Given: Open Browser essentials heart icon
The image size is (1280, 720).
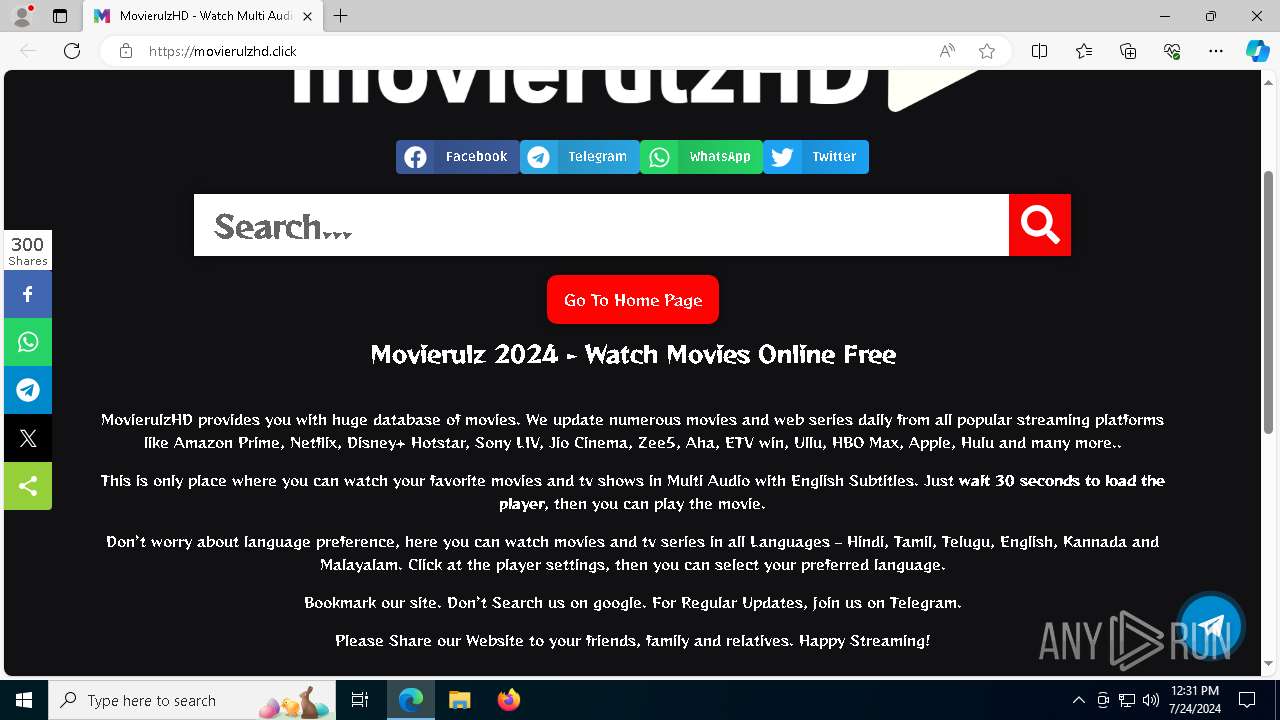Looking at the screenshot, I should (1172, 51).
